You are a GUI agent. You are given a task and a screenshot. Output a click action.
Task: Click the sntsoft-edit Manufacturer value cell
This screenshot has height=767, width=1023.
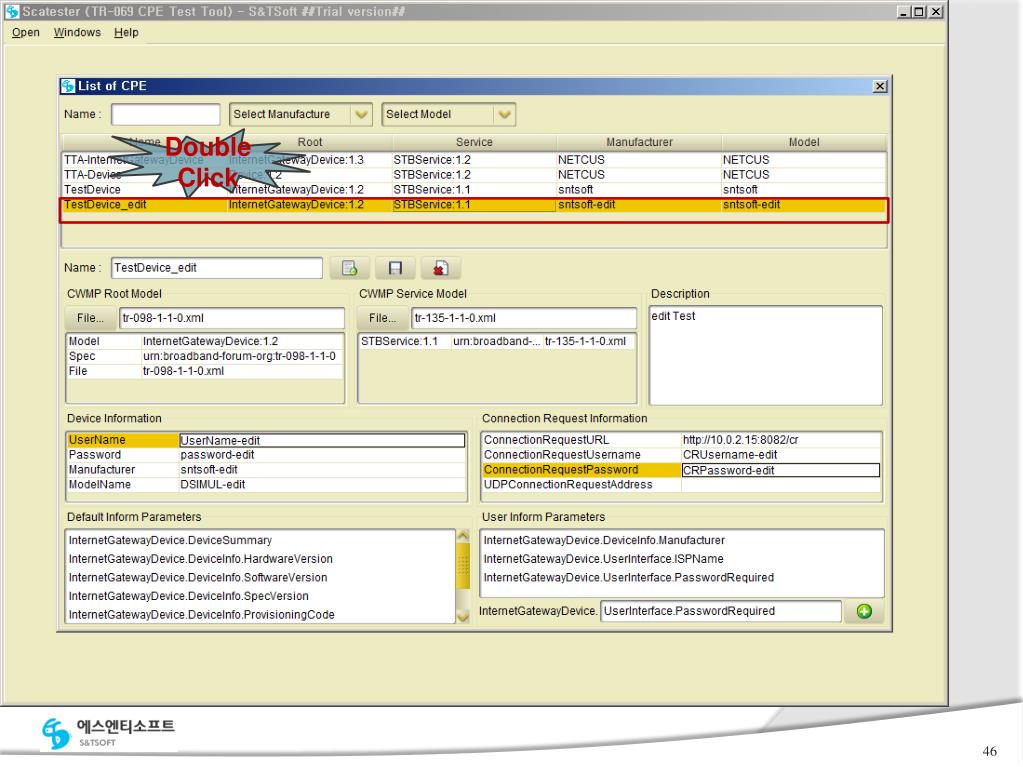click(322, 470)
